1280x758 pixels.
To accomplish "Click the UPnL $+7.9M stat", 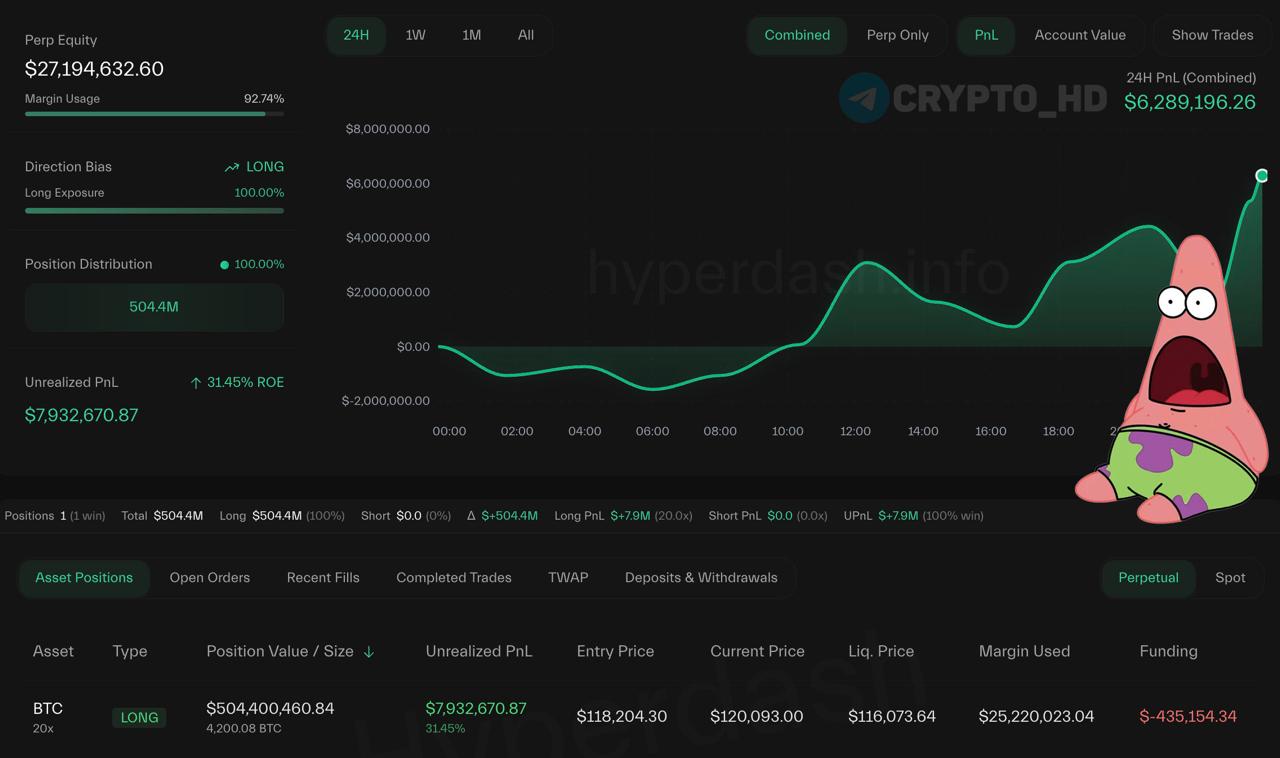I will (913, 516).
